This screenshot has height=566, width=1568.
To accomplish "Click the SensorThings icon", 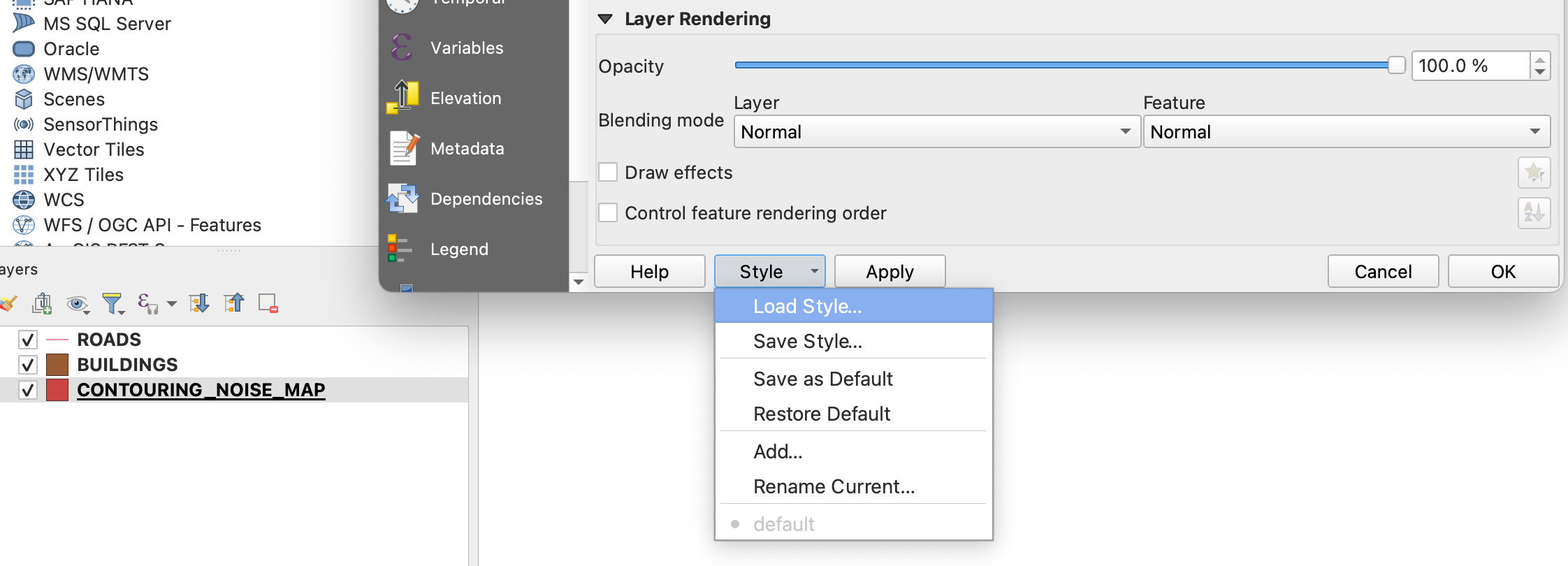I will click(24, 124).
